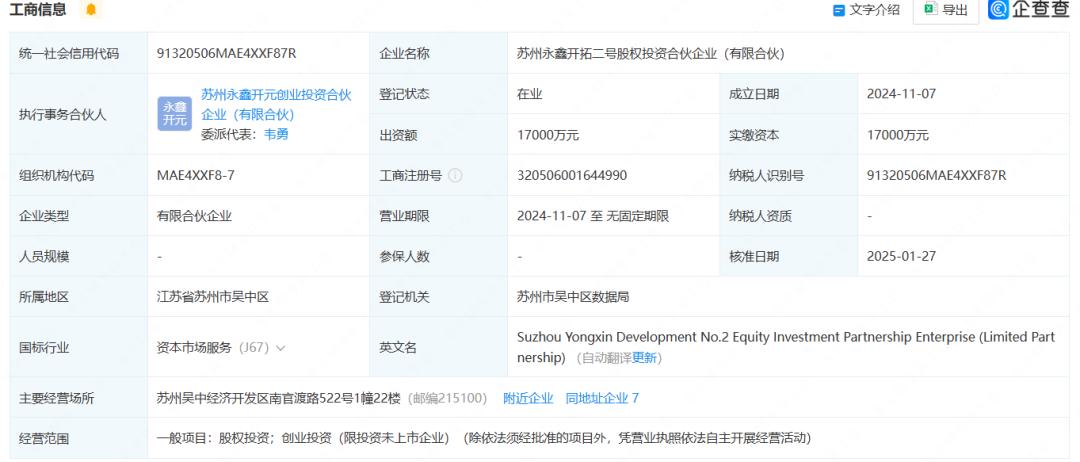This screenshot has width=1080, height=462.
Task: Open representative 韦勇's profile link
Action: (276, 134)
